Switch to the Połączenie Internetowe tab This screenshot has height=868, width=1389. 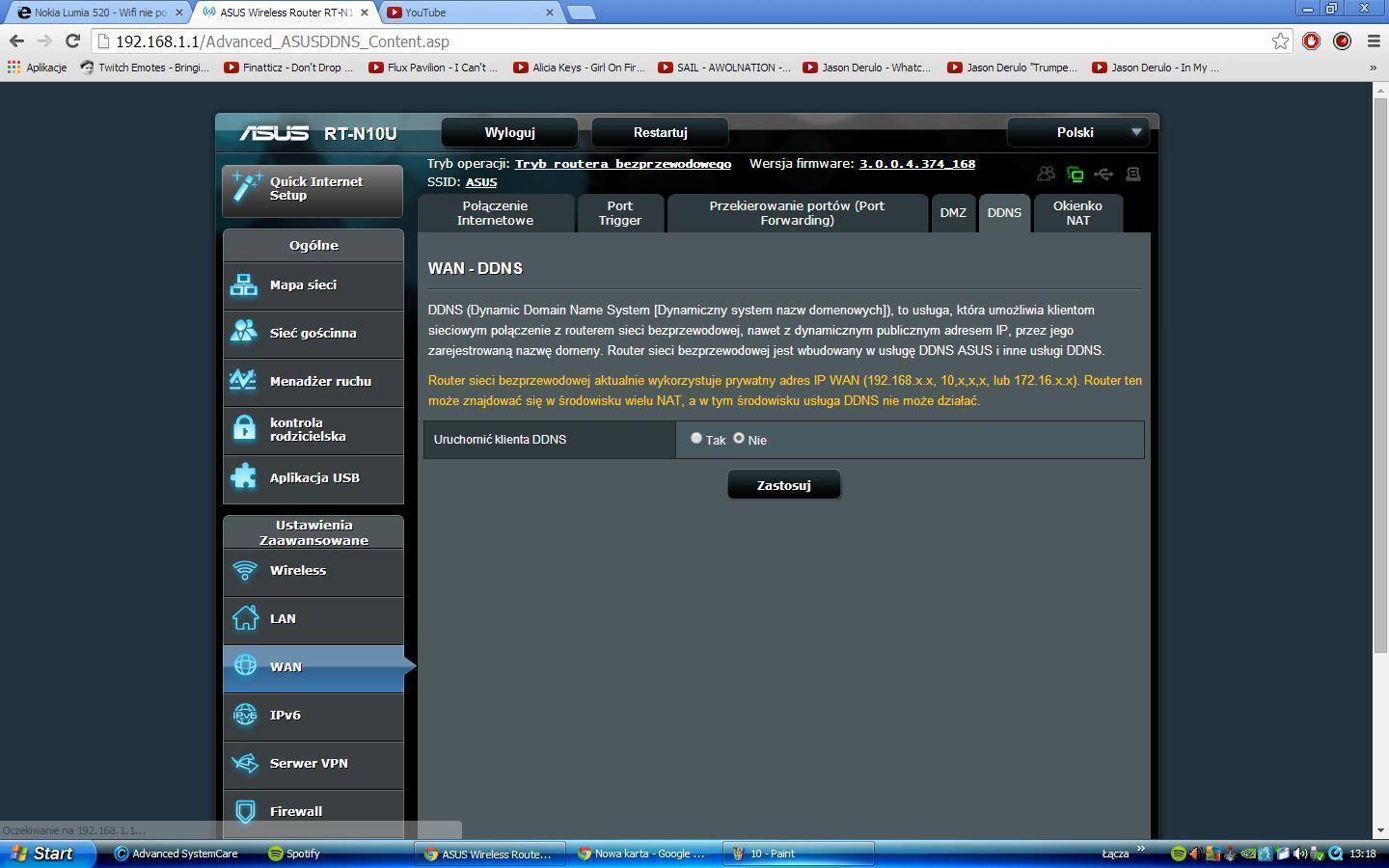click(496, 213)
